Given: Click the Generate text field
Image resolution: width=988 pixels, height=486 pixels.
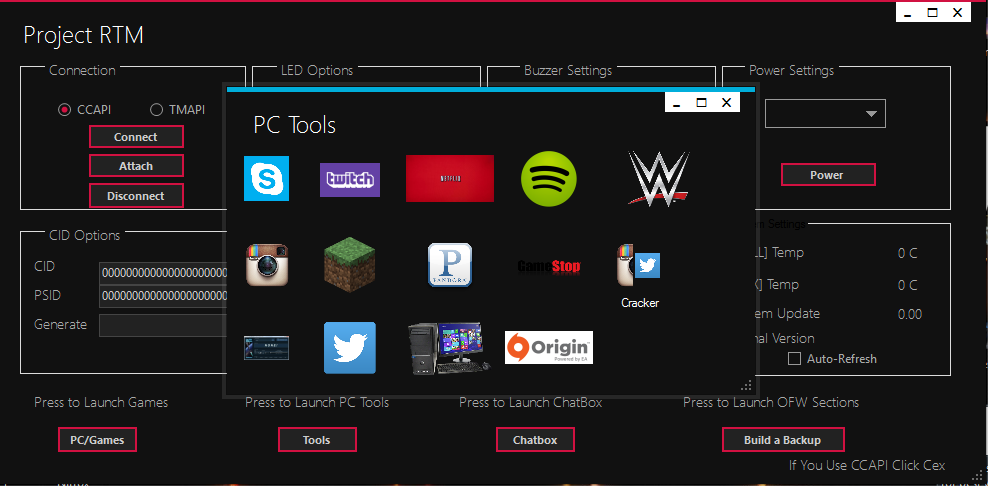Looking at the screenshot, I should pos(162,325).
